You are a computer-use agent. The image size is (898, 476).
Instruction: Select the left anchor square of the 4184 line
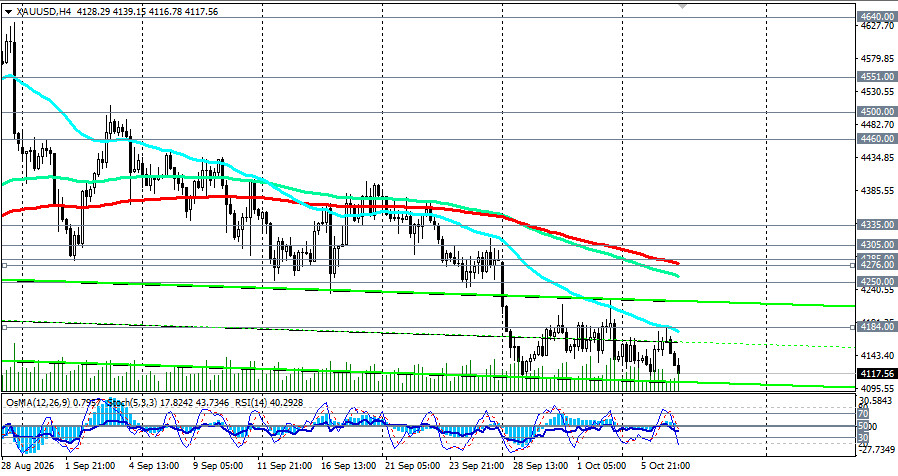[5, 327]
